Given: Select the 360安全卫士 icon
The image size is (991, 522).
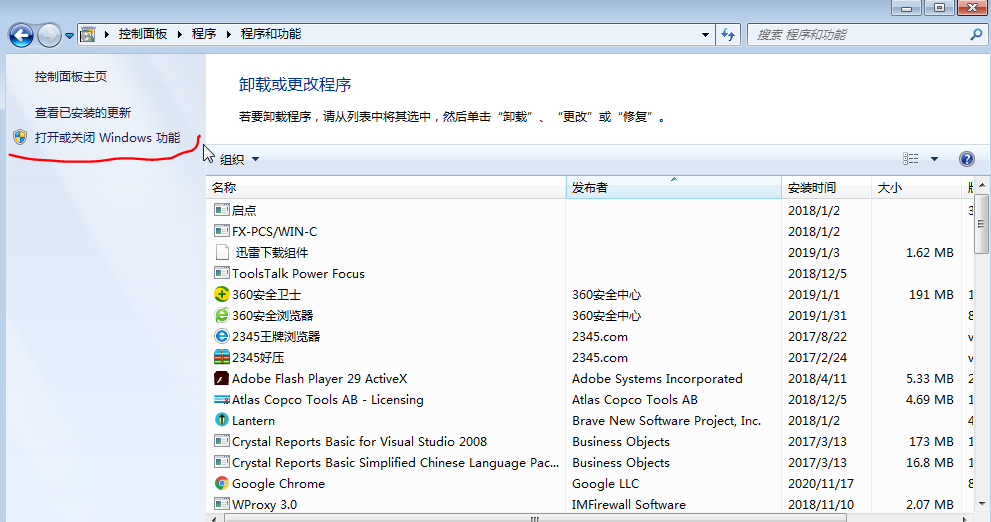Looking at the screenshot, I should (x=221, y=294).
